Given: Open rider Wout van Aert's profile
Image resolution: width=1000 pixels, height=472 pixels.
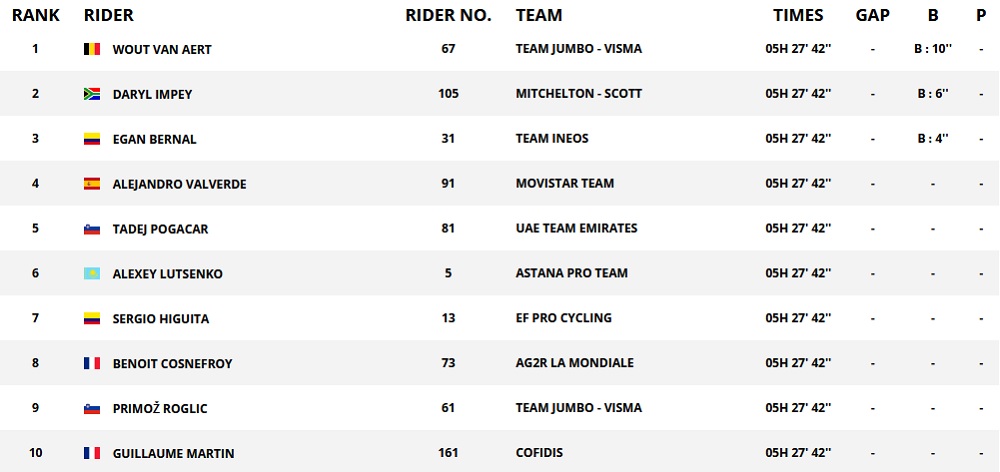Looking at the screenshot, I should coord(162,49).
